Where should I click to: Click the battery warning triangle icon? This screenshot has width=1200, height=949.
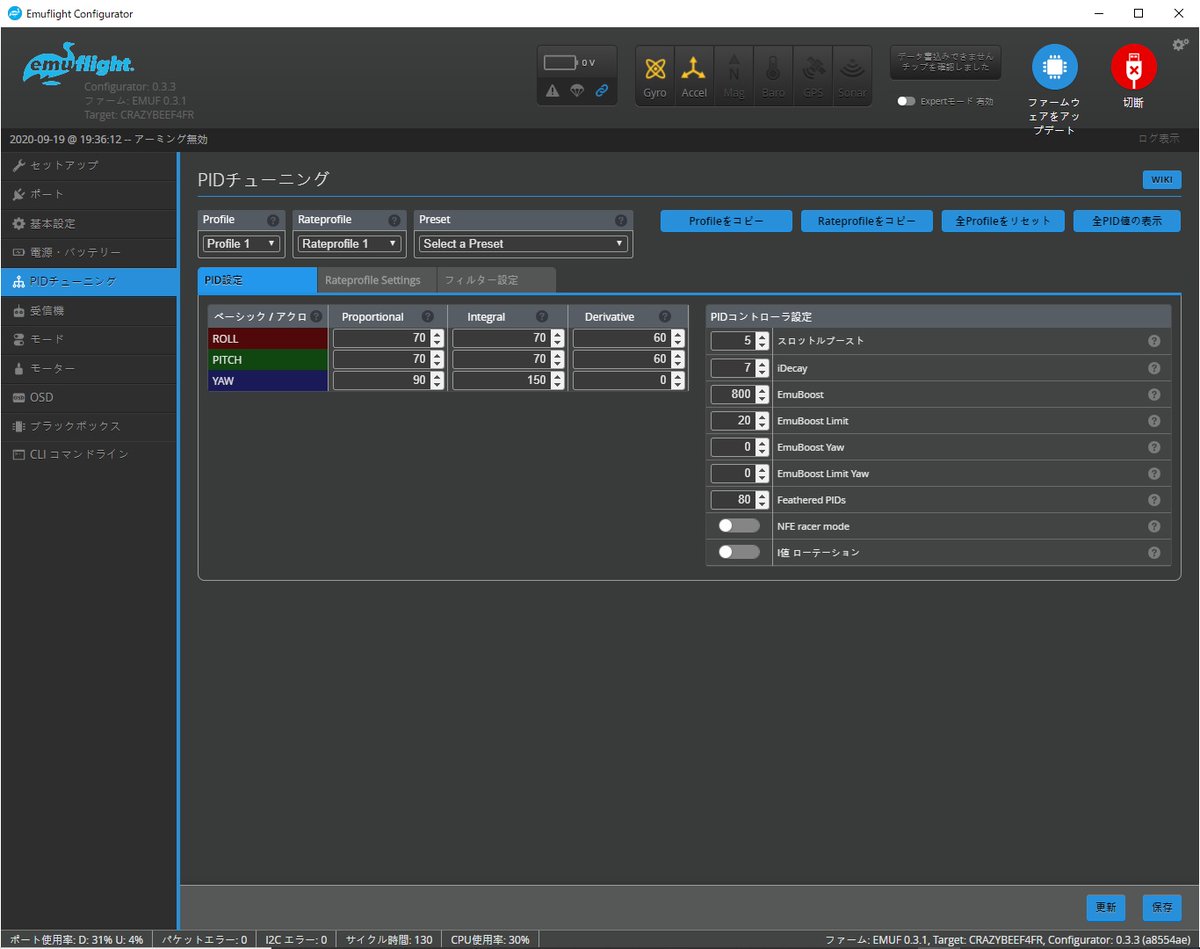pyautogui.click(x=553, y=91)
